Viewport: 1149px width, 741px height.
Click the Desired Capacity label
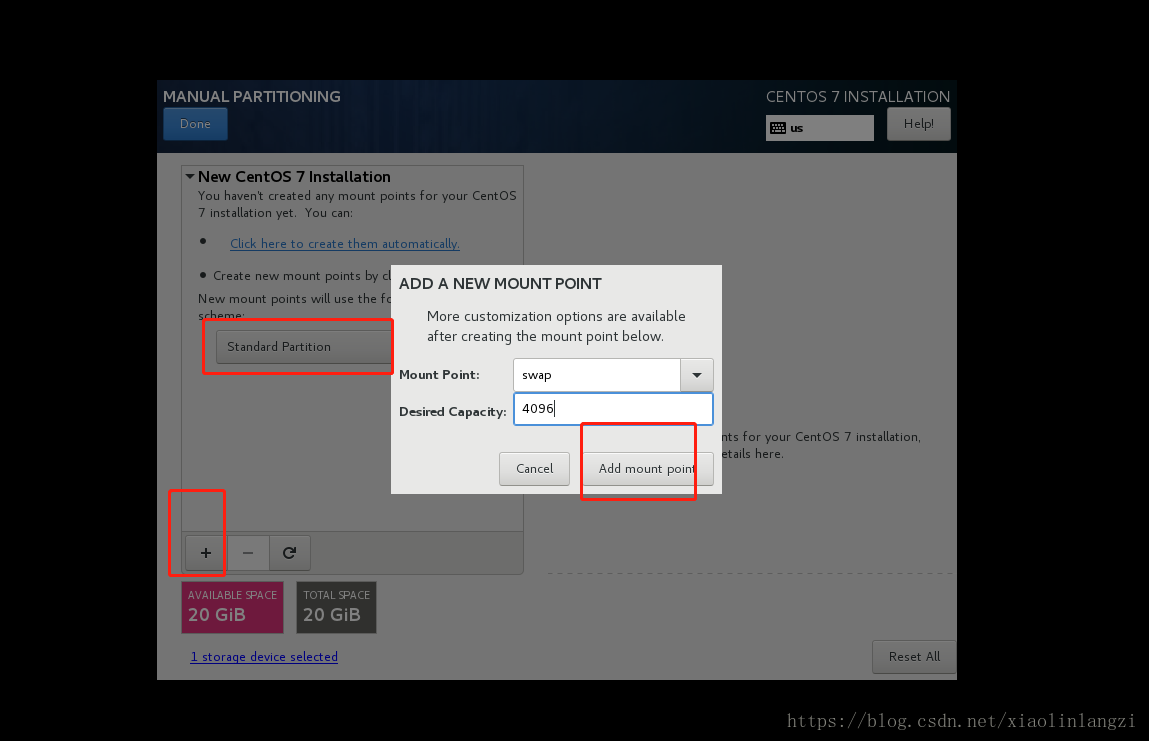[x=452, y=412]
